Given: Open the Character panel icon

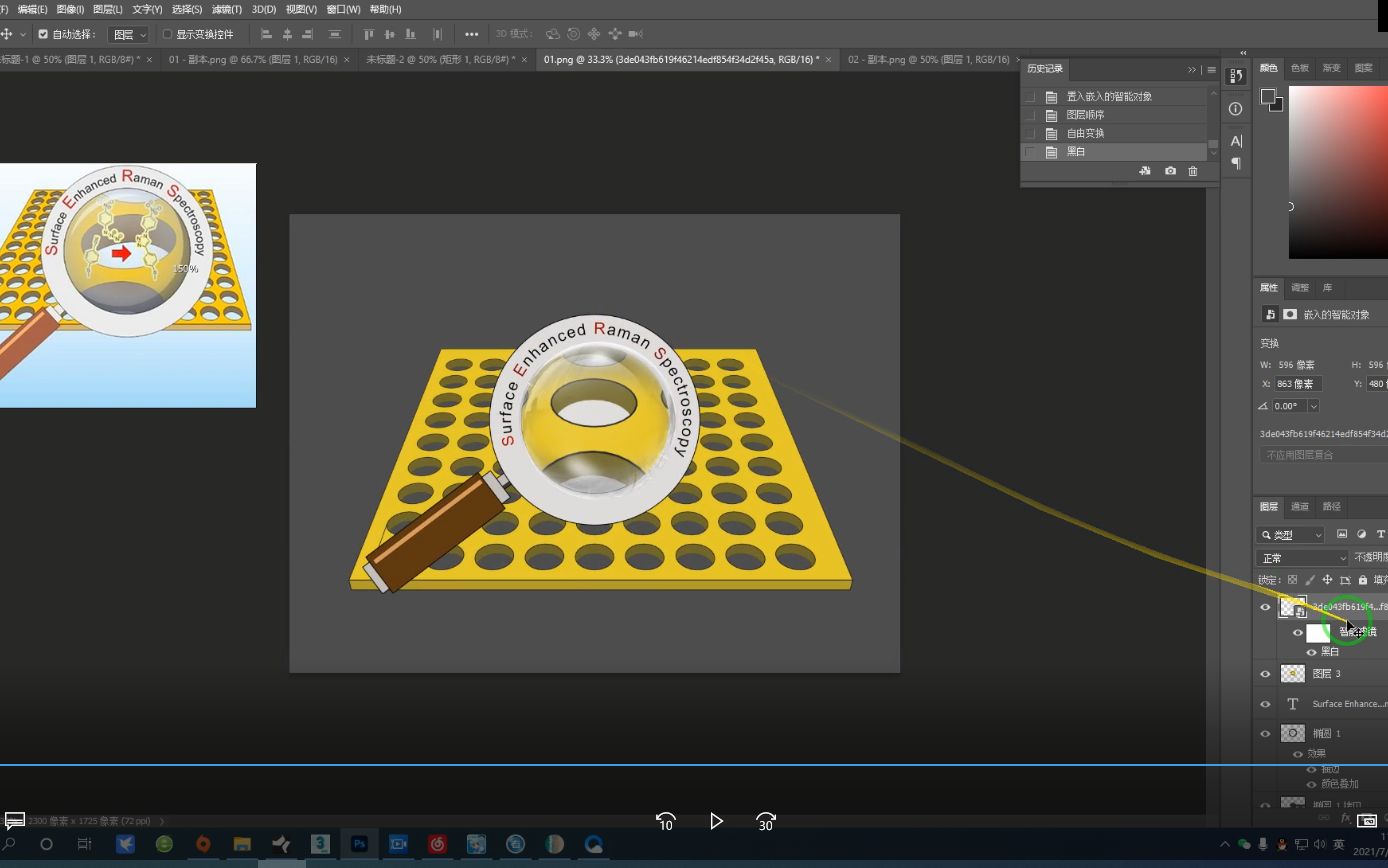Looking at the screenshot, I should coord(1236,141).
